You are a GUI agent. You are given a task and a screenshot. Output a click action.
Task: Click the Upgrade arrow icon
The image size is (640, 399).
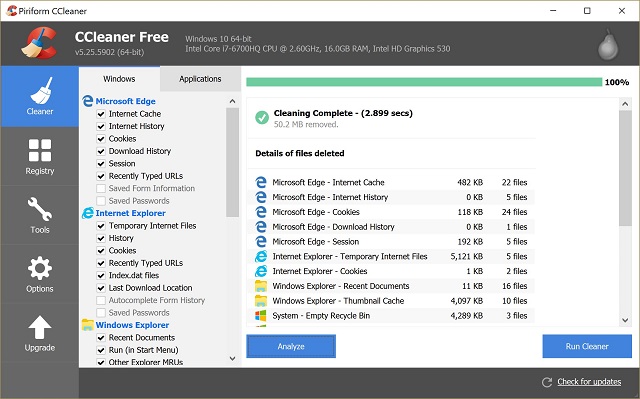40,327
